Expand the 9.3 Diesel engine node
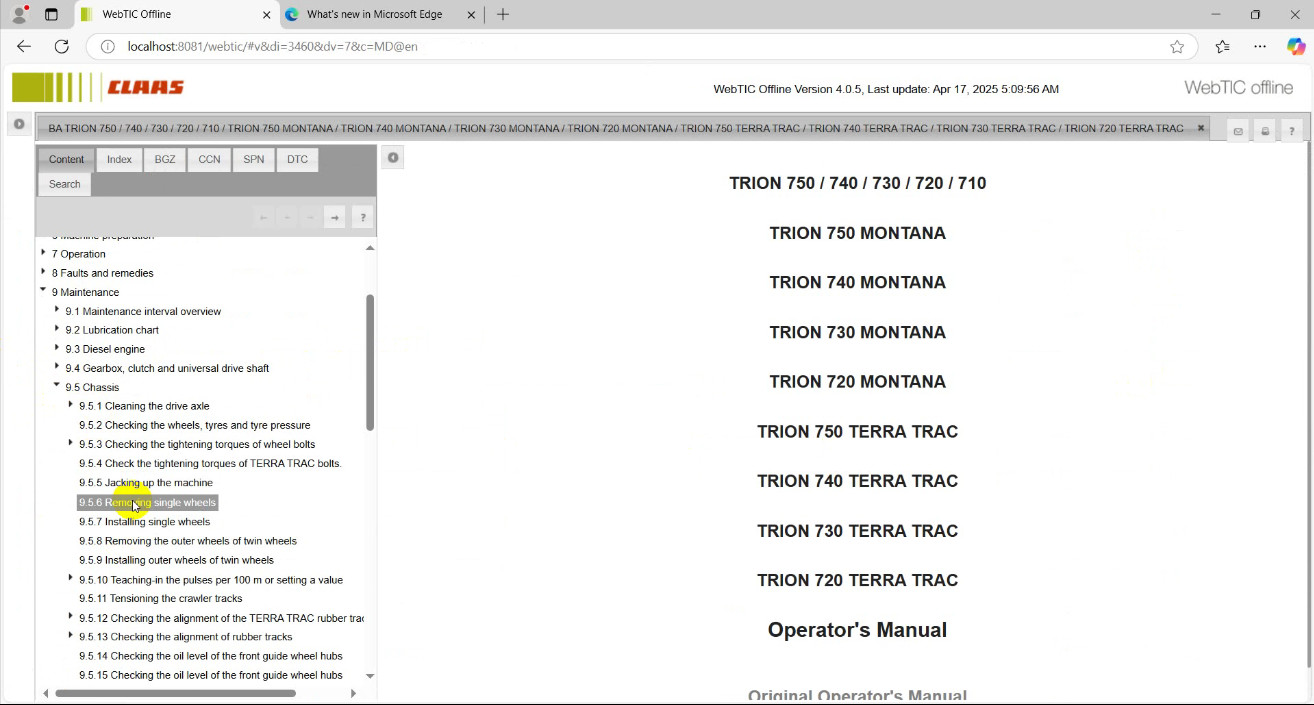The width and height of the screenshot is (1314, 705). point(57,348)
